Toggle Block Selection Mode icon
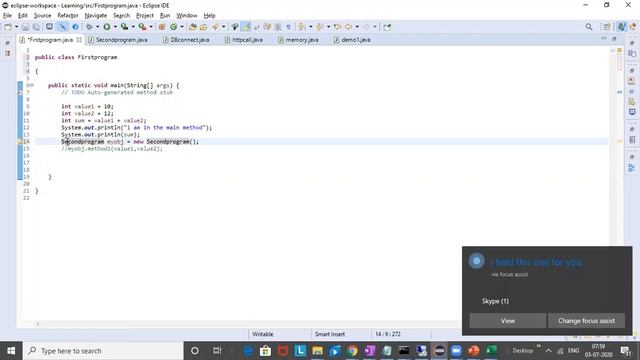Viewport: 640px width, 360px height. tap(278, 27)
